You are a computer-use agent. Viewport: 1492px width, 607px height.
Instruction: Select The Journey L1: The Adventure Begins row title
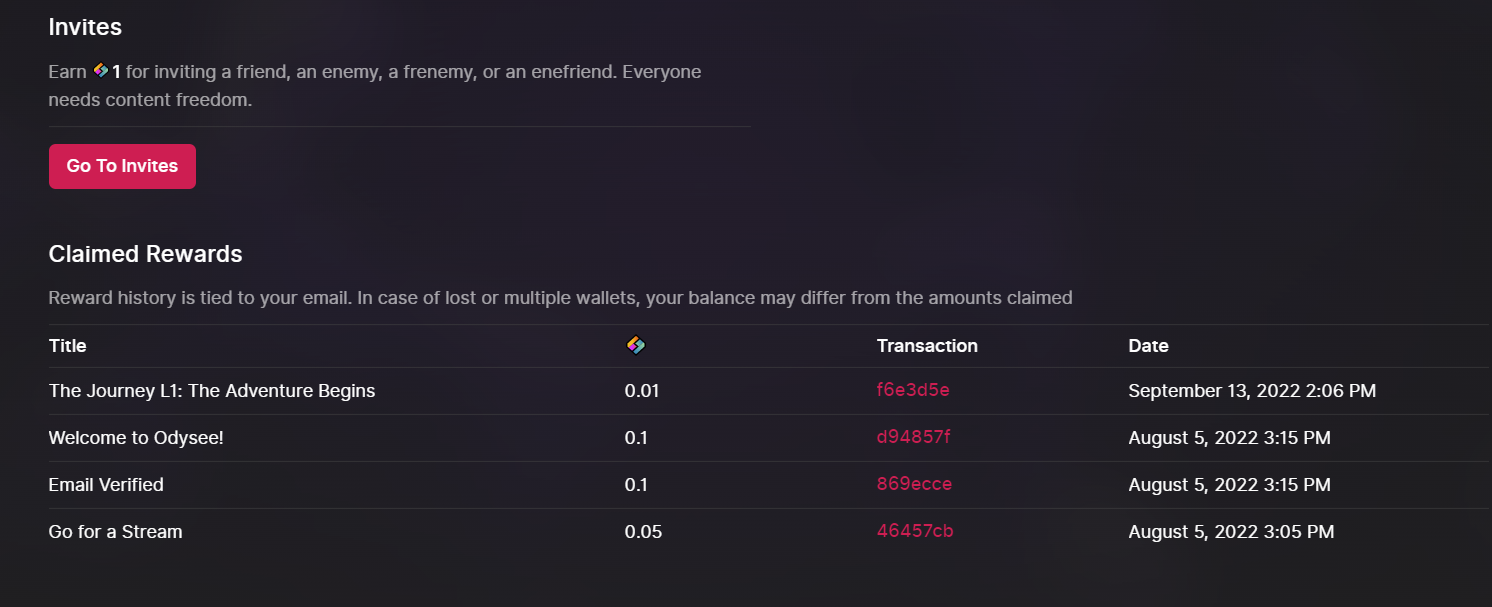pos(212,391)
